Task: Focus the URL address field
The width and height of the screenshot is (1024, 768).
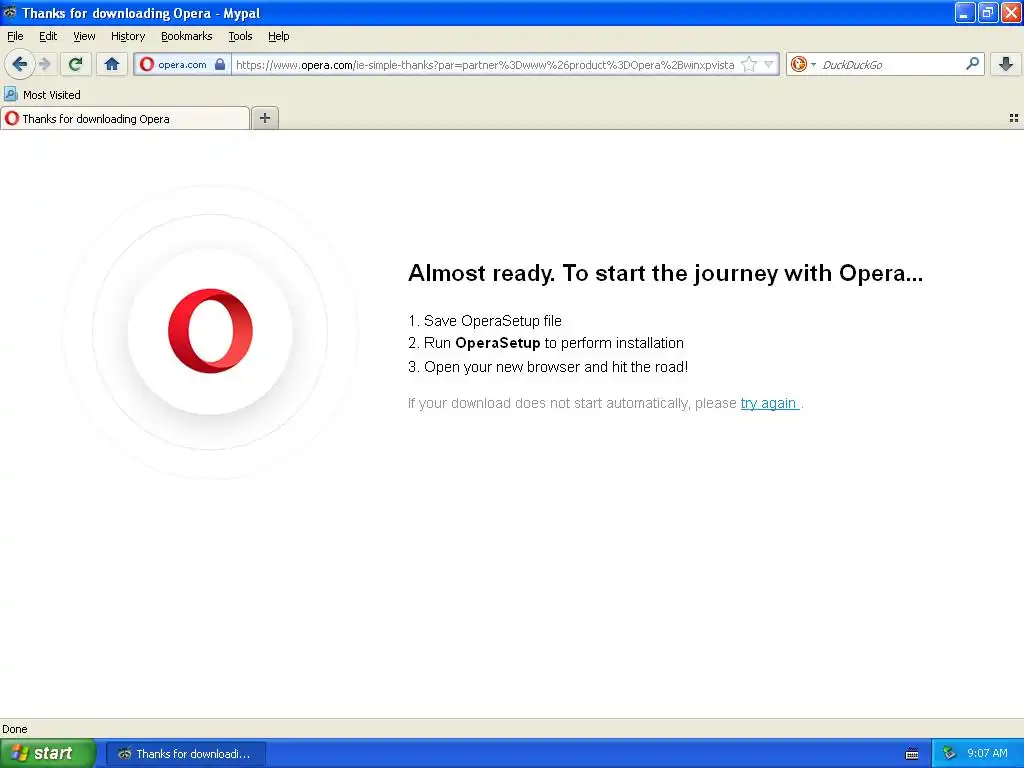Action: tap(485, 64)
